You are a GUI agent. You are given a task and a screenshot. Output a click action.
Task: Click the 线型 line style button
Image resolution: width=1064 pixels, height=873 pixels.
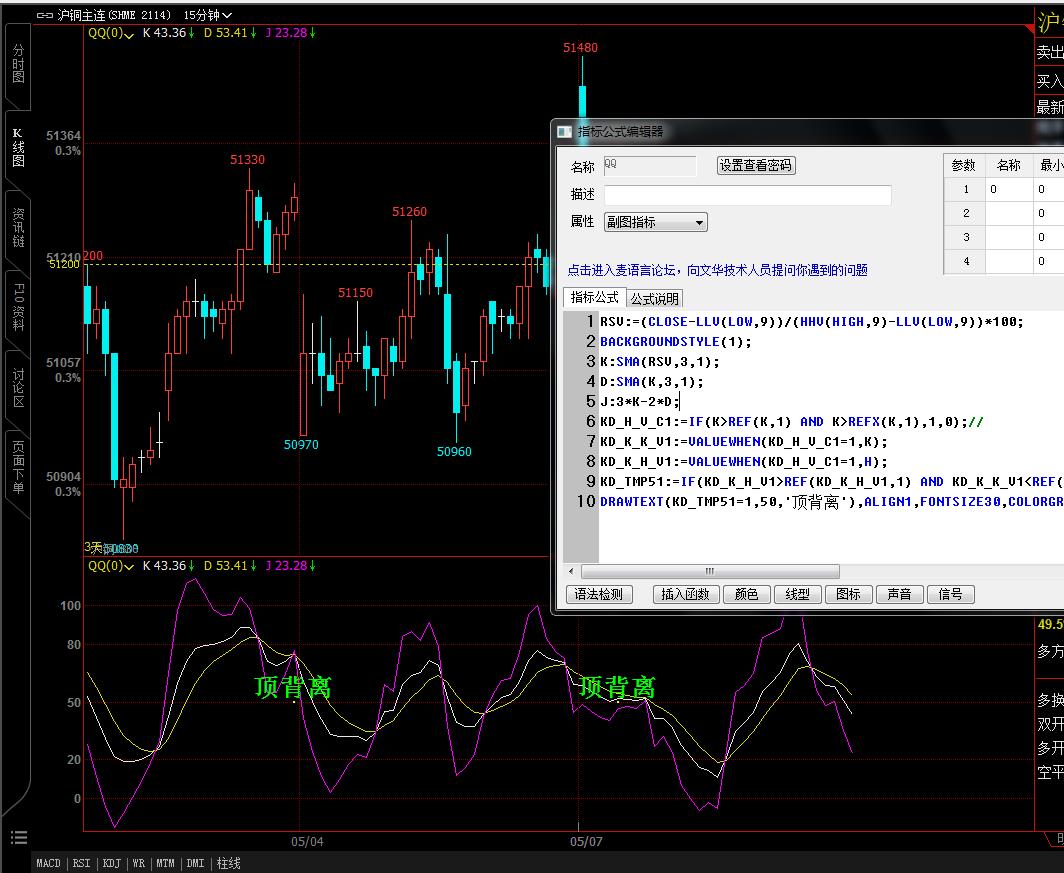(x=797, y=594)
